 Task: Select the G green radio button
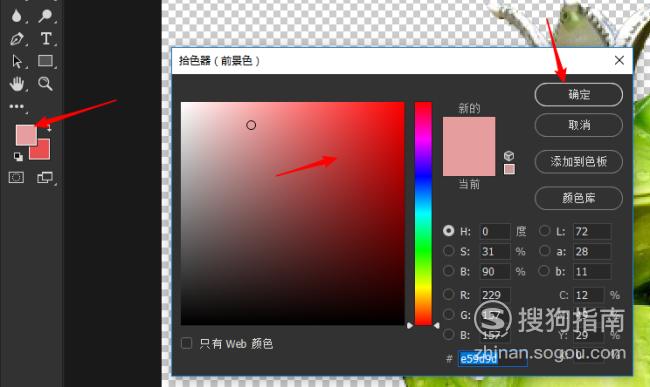[x=449, y=314]
